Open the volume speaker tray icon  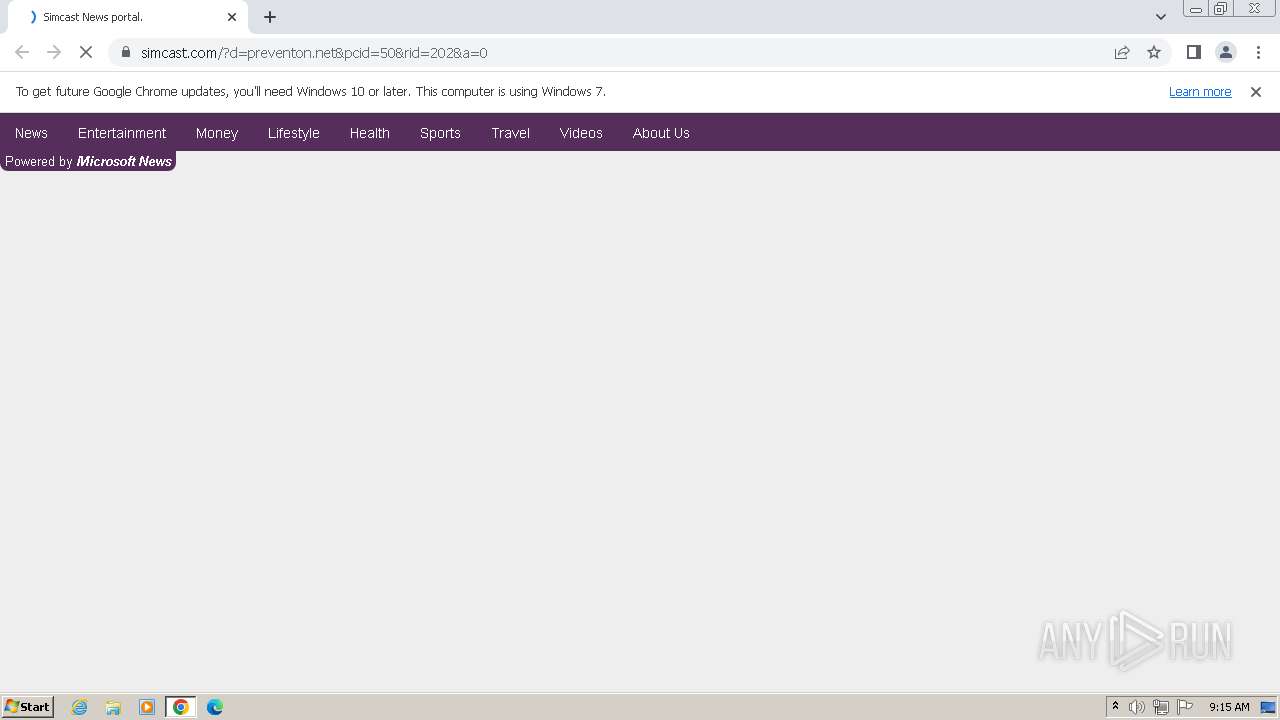1137,707
